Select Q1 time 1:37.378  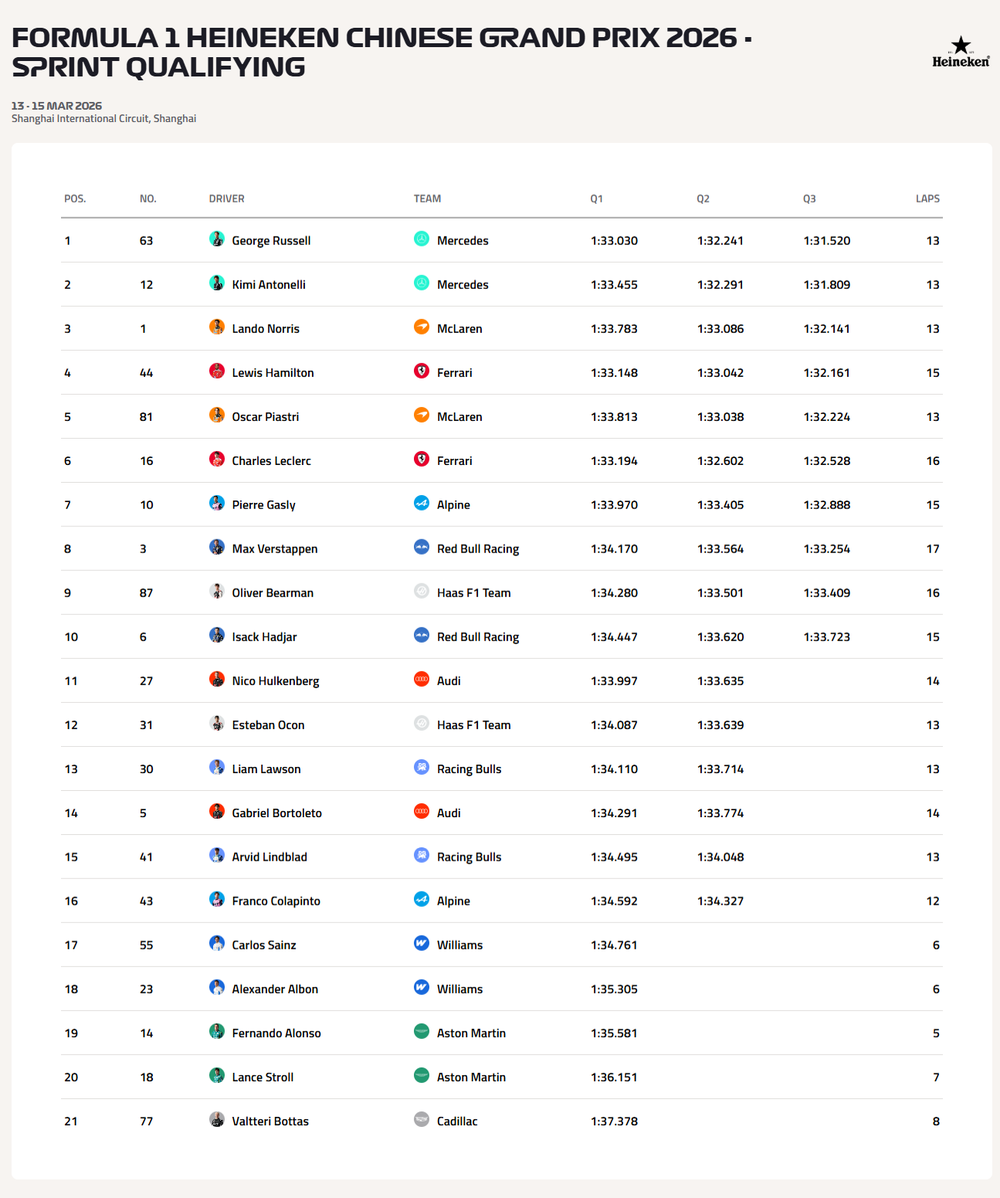point(614,1122)
